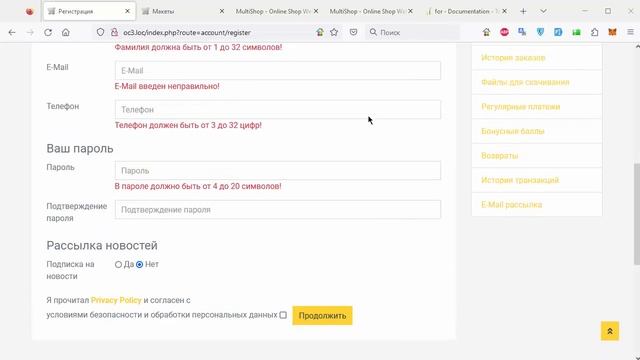The image size is (640, 360).
Task: Click the 'Ваш пароль' heading
Action: coord(80,149)
